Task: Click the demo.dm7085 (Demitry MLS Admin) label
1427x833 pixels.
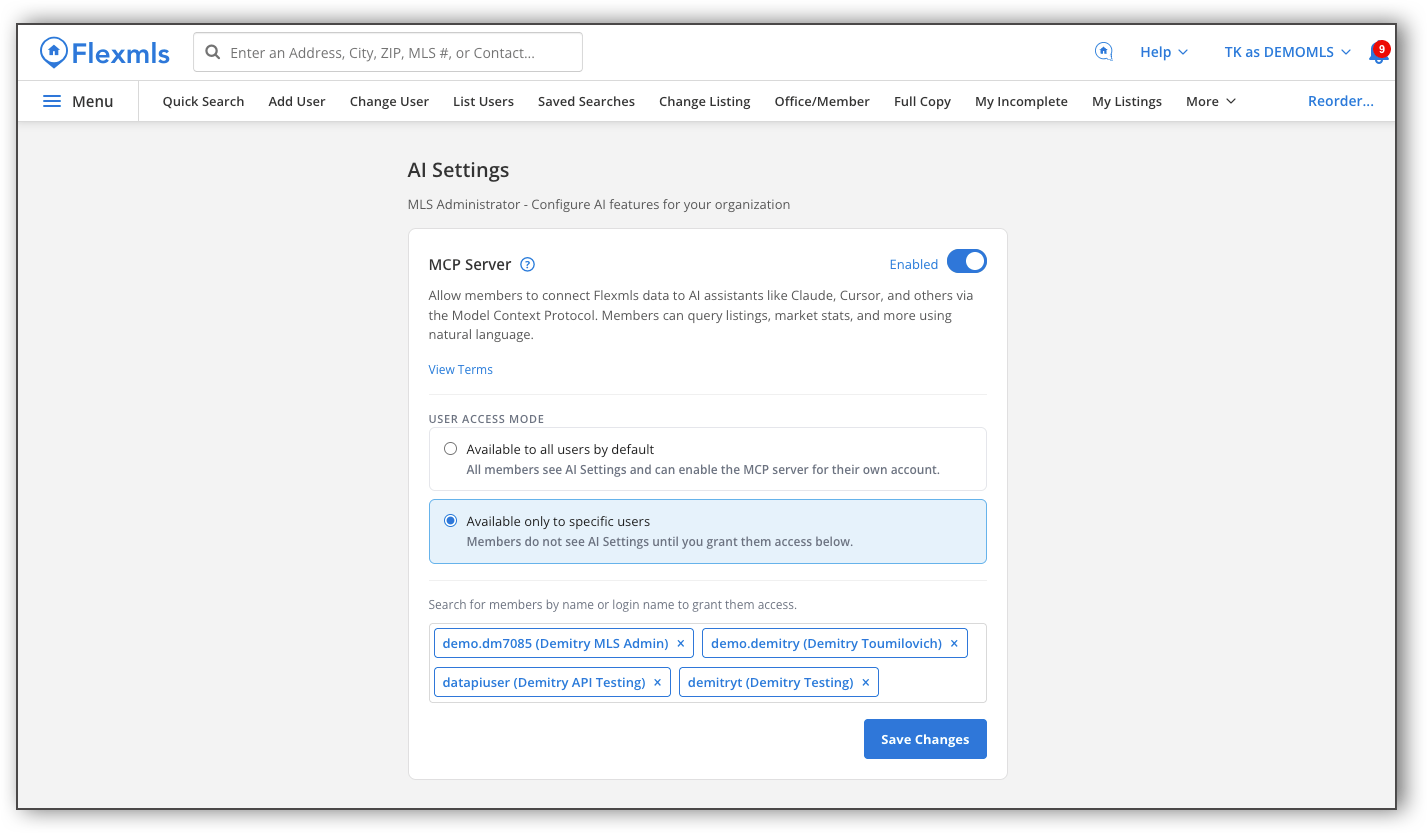Action: tap(555, 643)
